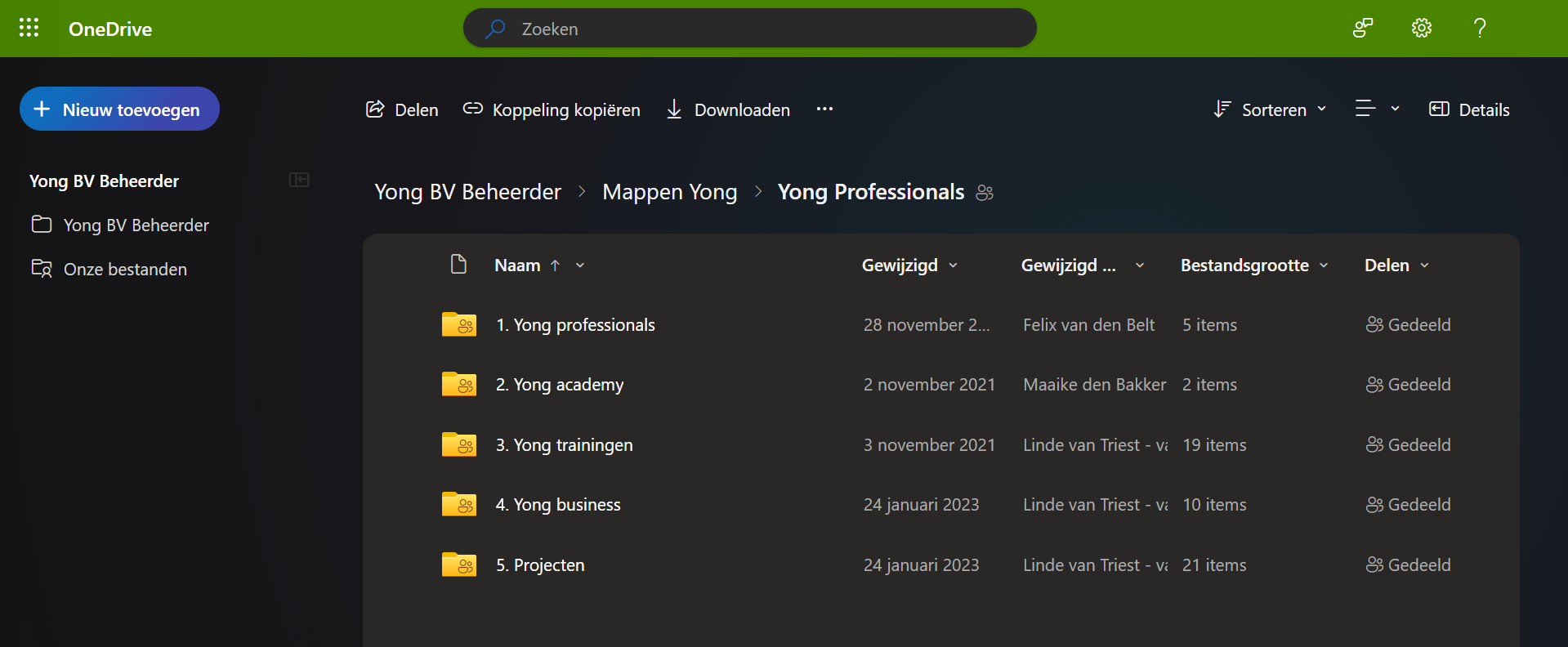The height and width of the screenshot is (647, 1568).
Task: Click the Details toolbar label
Action: point(1485,109)
